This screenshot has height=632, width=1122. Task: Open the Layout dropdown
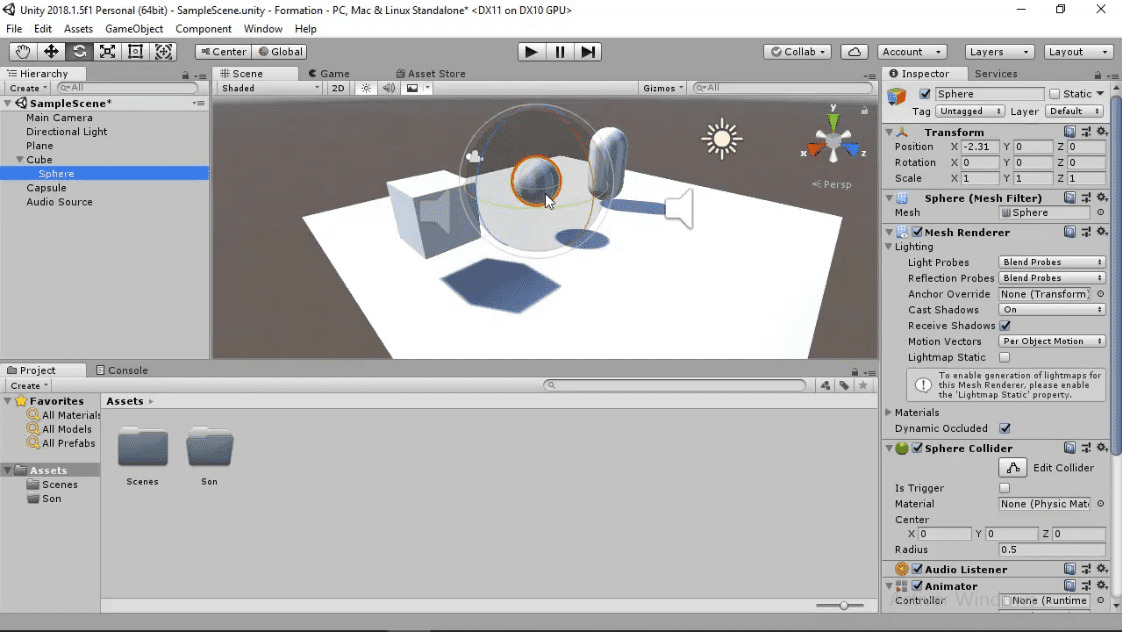click(x=1078, y=51)
